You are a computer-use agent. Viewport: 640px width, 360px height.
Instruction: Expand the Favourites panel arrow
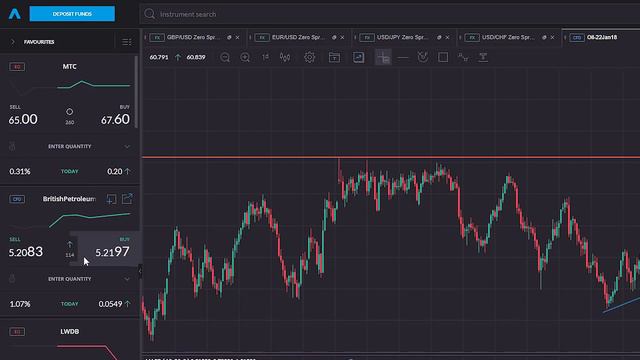[13, 42]
